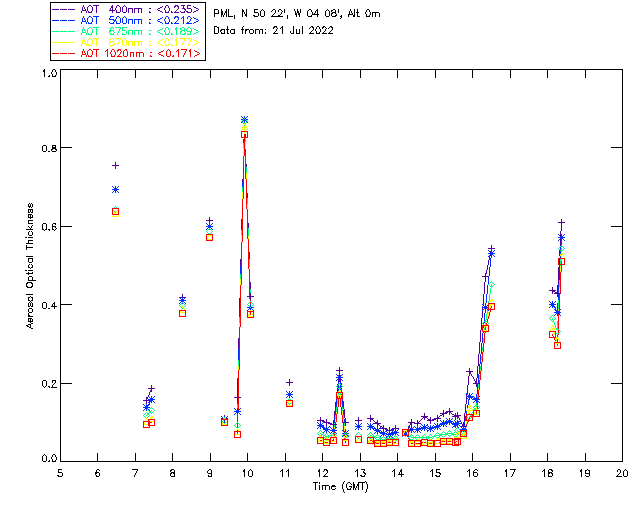This screenshot has width=640, height=512.
Task: Click the red square marker at the 10 GMT peak
Action: pyautogui.click(x=244, y=134)
